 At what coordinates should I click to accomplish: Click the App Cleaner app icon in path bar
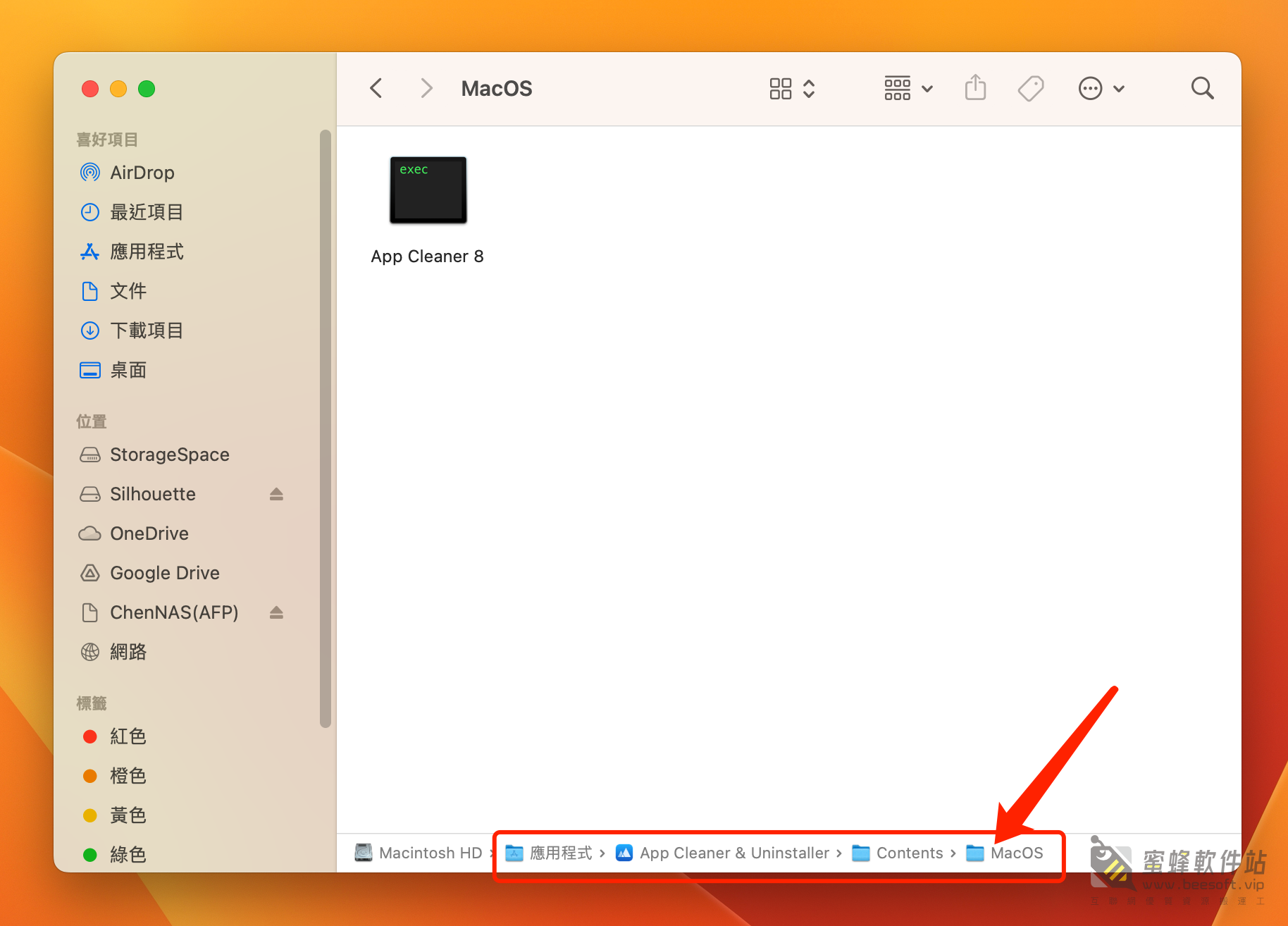click(x=624, y=853)
